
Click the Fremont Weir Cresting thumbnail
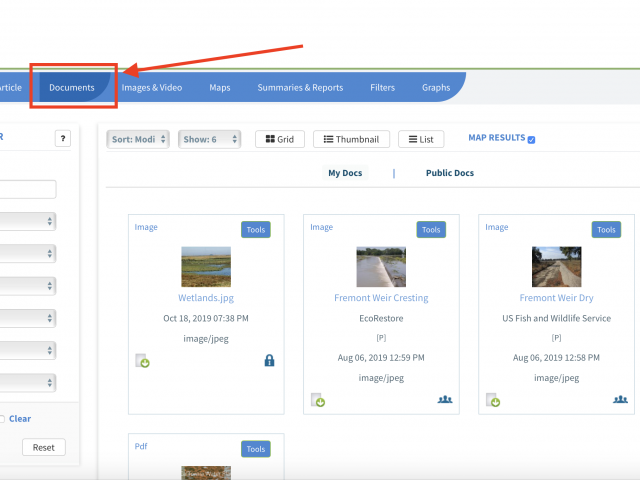point(381,267)
